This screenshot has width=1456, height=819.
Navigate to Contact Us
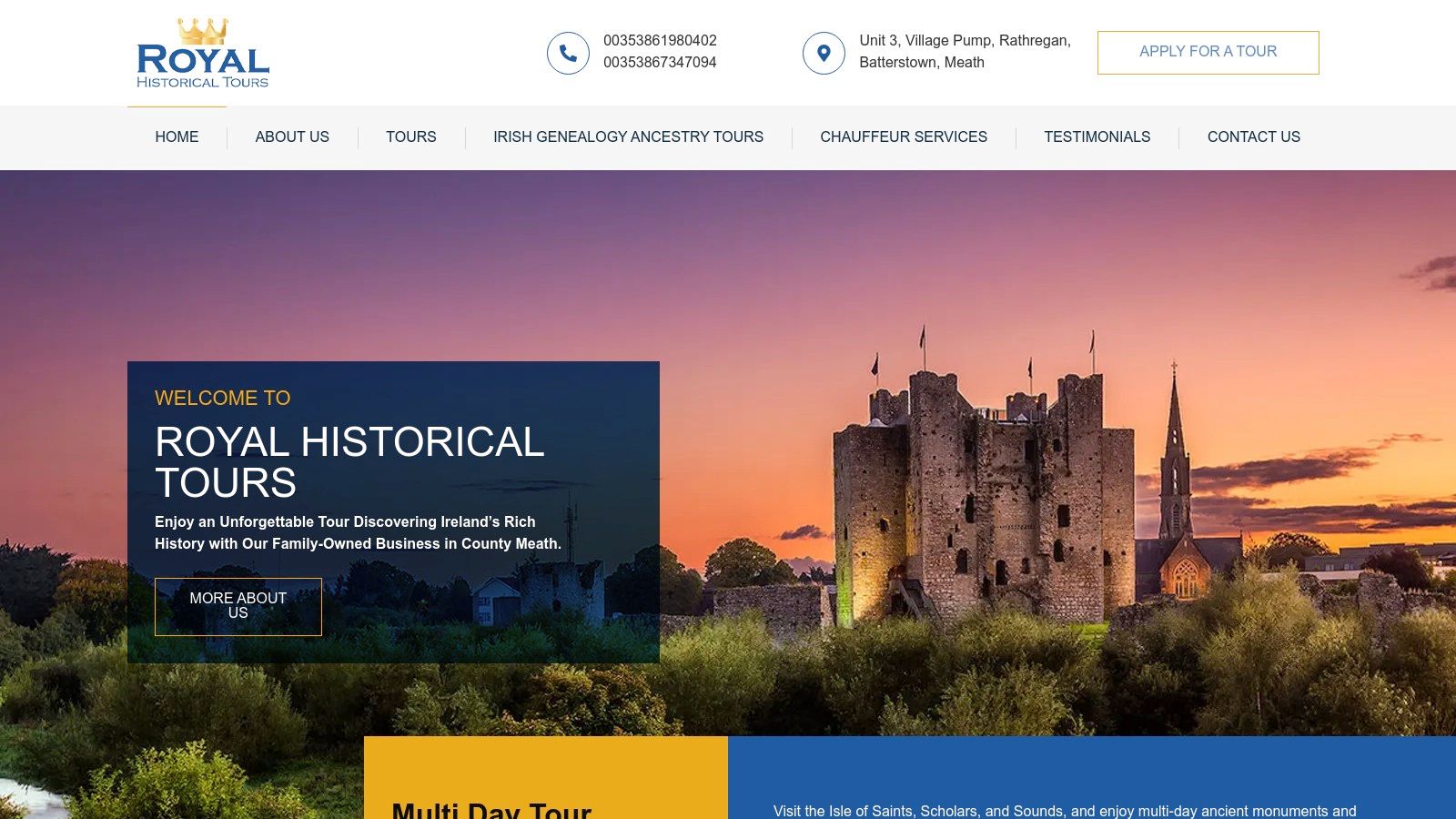click(1254, 136)
